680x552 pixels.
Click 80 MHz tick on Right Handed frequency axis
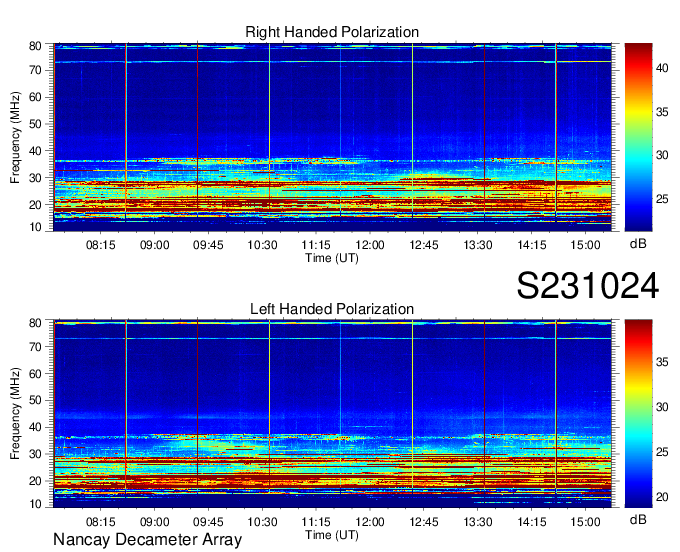35,46
